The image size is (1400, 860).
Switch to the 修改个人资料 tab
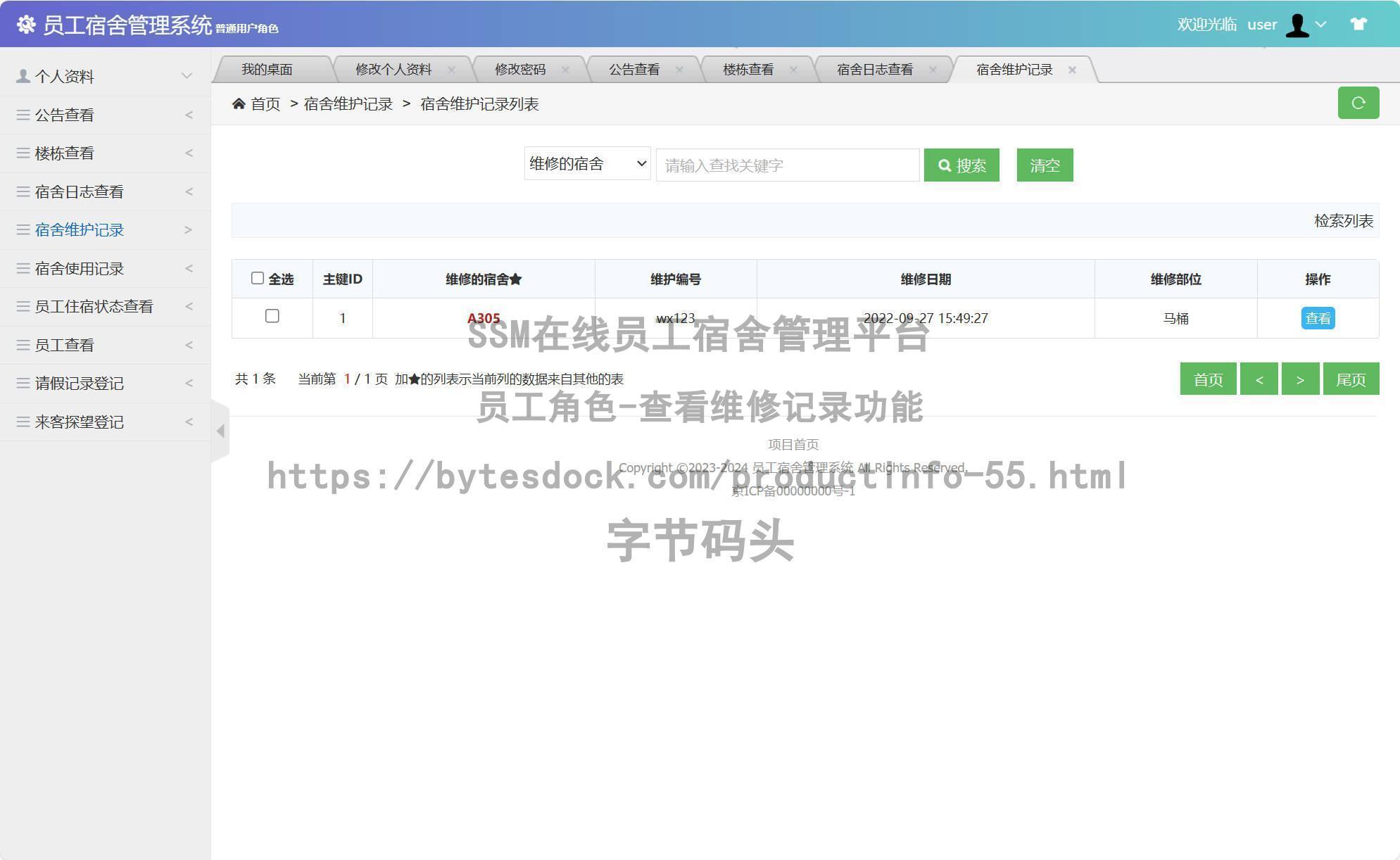(393, 69)
